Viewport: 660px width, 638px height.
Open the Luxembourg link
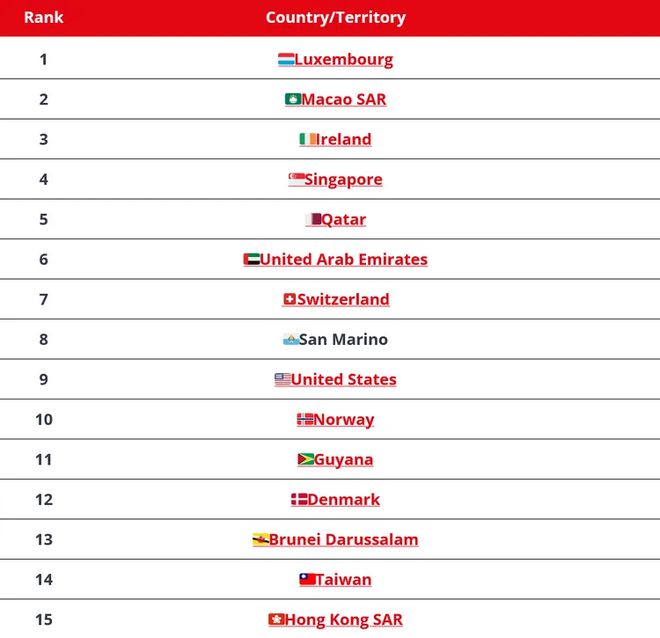[343, 60]
